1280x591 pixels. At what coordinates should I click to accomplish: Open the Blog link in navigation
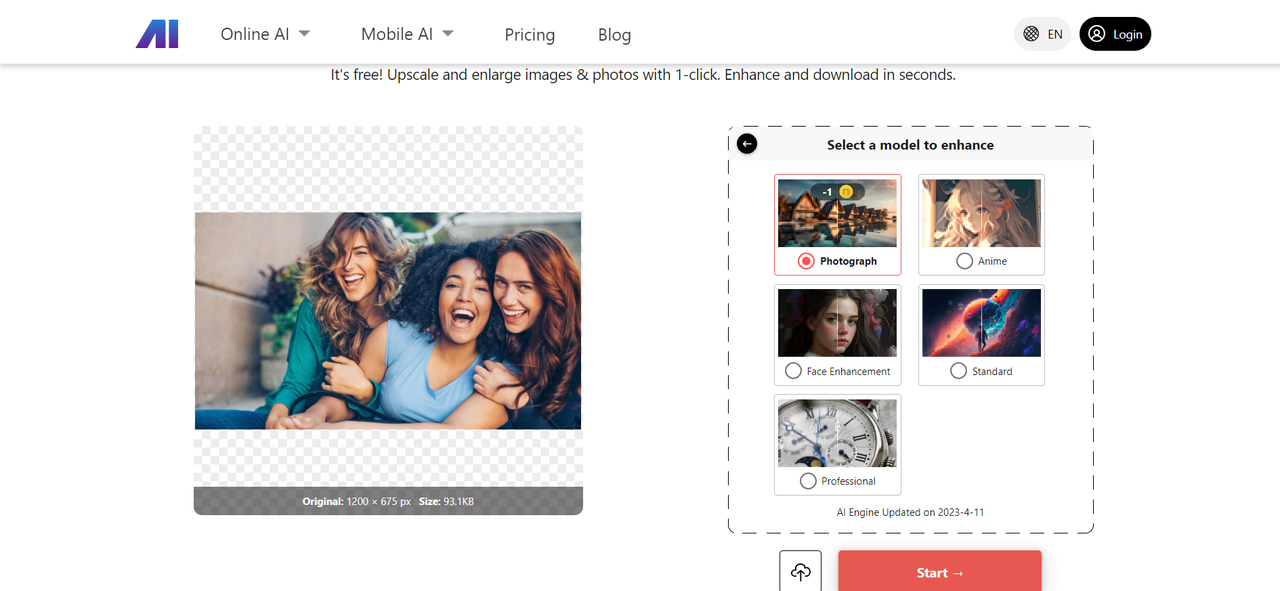click(614, 35)
